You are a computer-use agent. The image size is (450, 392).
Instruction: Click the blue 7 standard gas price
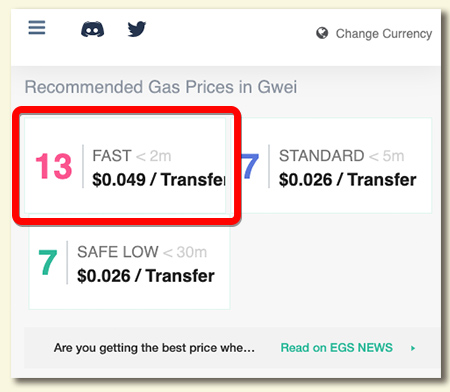250,166
